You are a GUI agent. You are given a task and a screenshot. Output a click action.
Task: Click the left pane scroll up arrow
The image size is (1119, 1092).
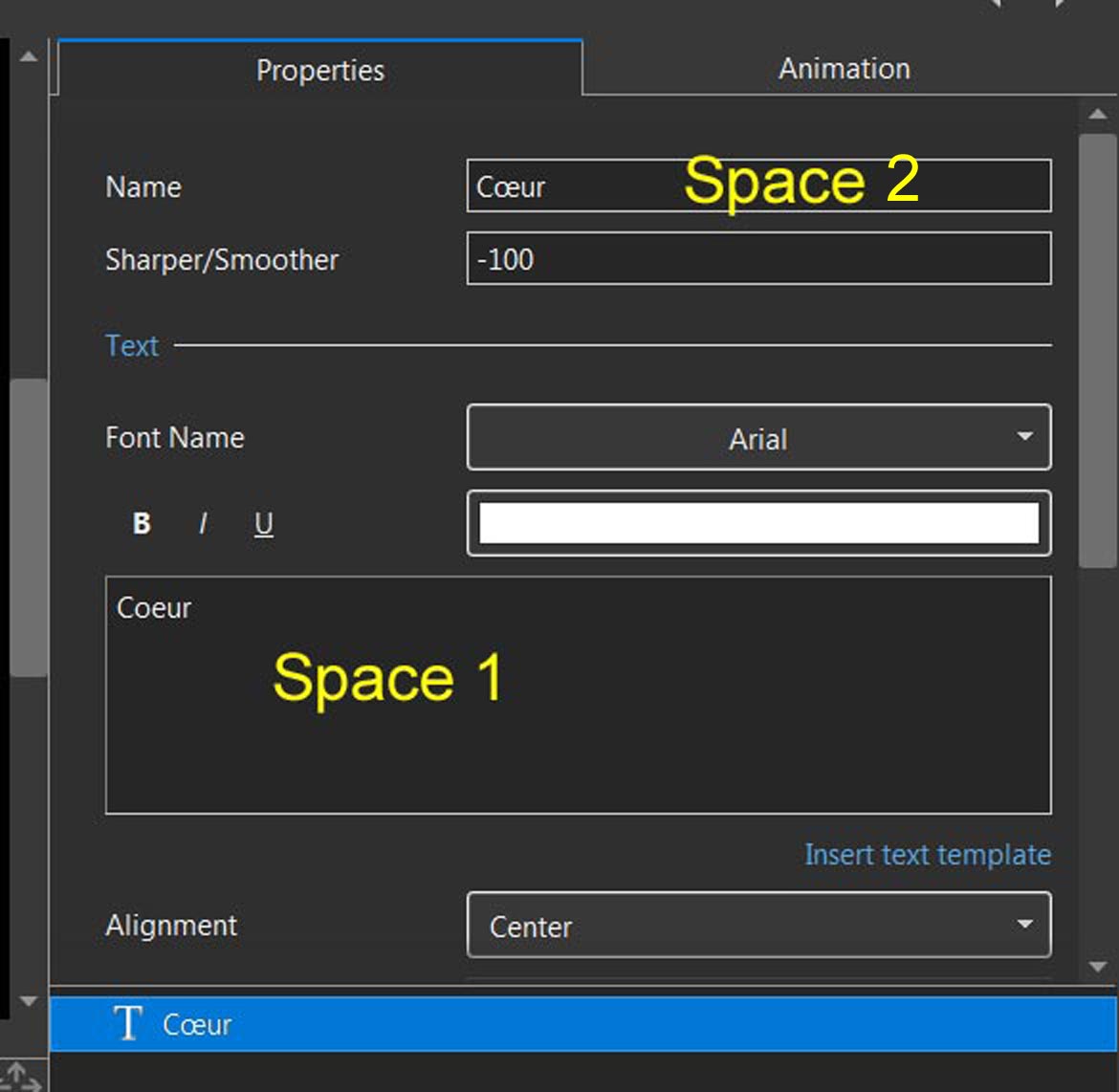coord(29,56)
